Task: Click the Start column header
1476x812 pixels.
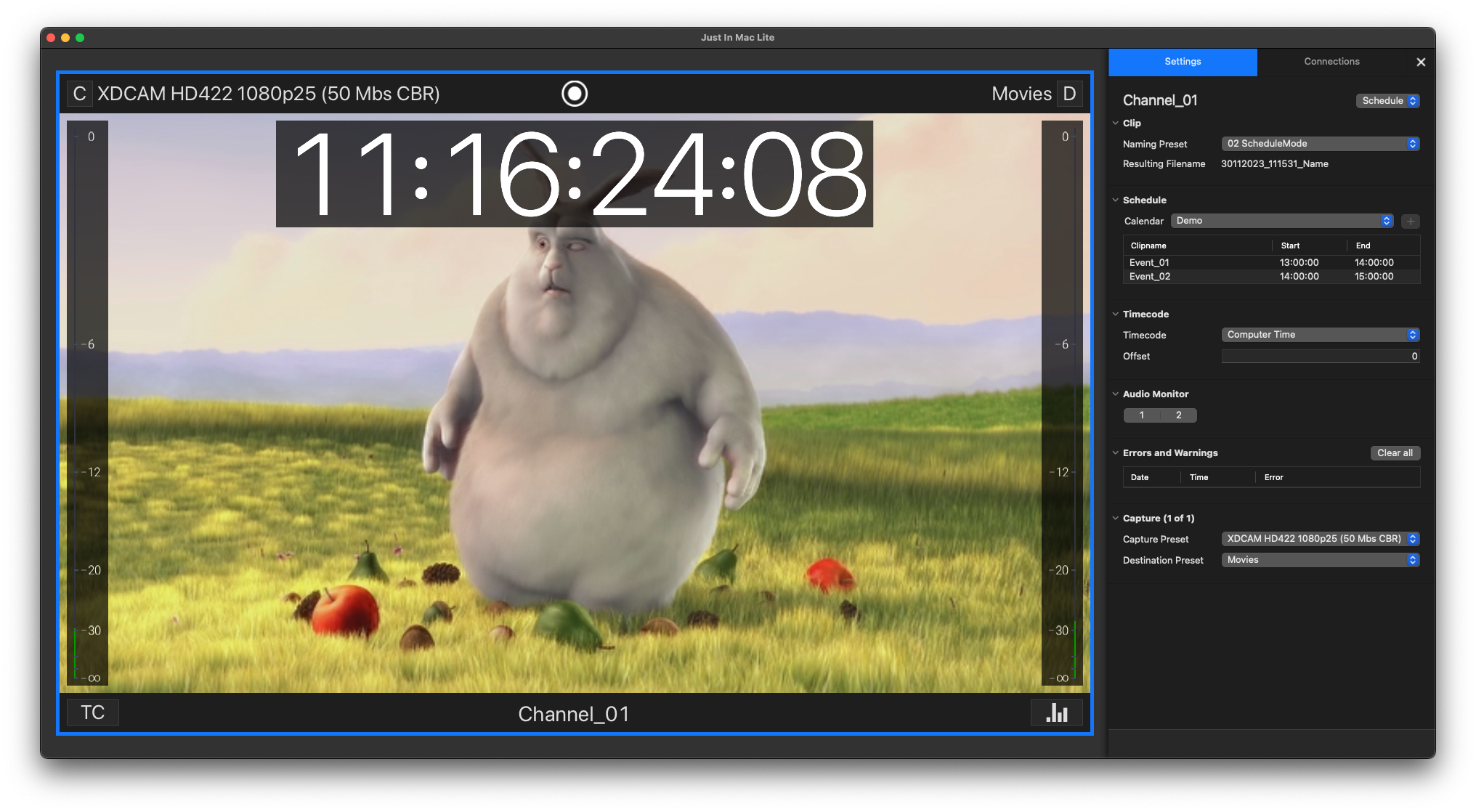Action: [1309, 245]
